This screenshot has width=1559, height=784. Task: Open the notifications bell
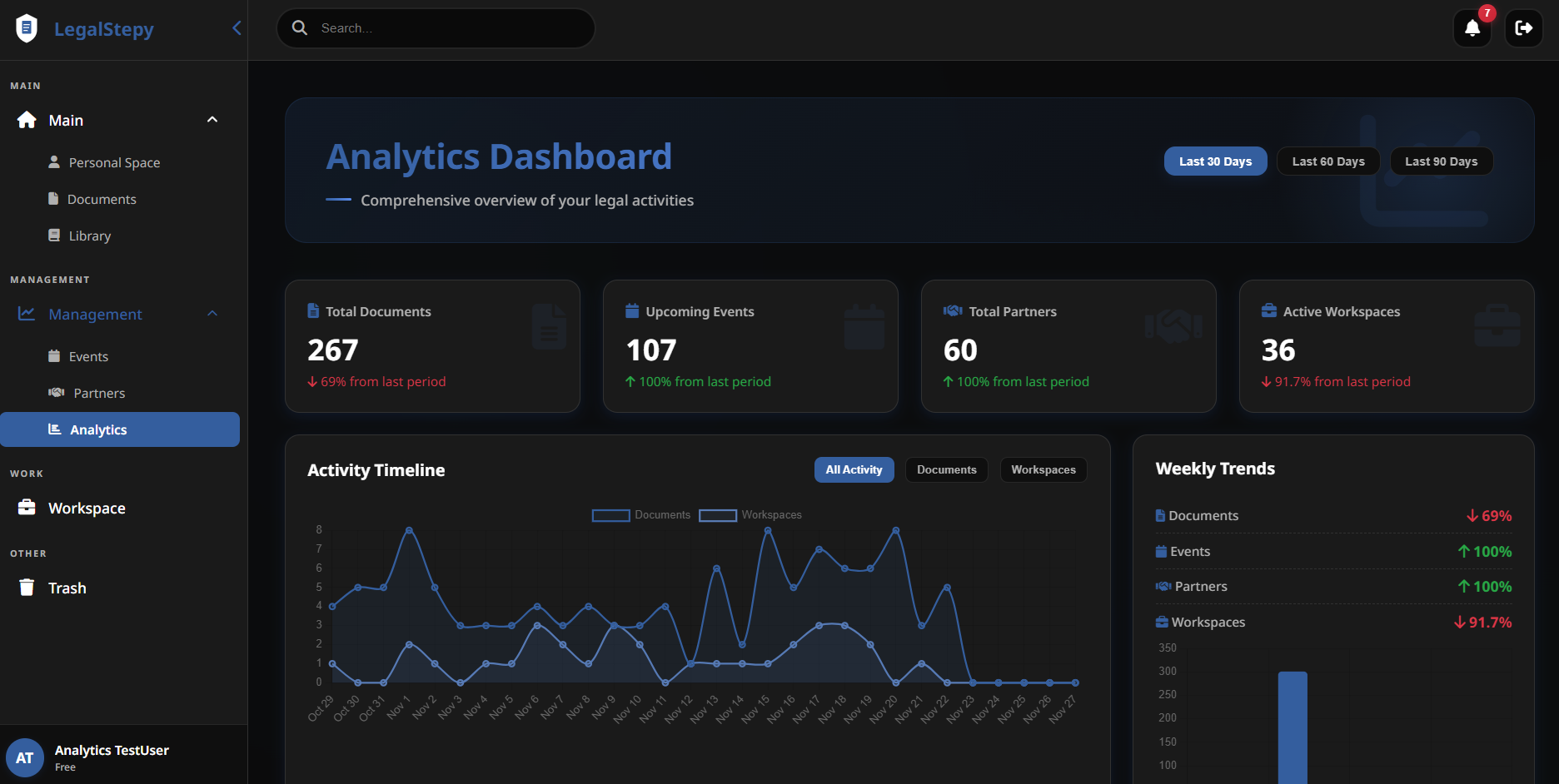1472,27
